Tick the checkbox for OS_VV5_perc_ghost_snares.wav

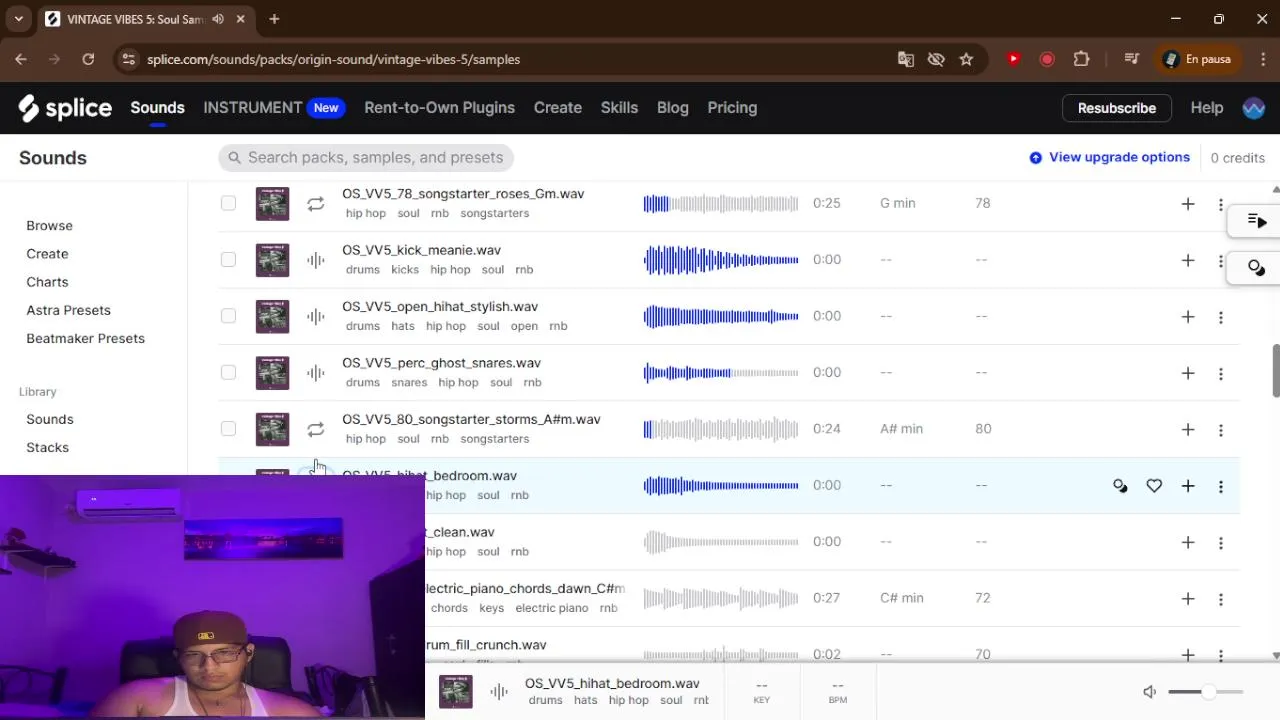(x=228, y=372)
